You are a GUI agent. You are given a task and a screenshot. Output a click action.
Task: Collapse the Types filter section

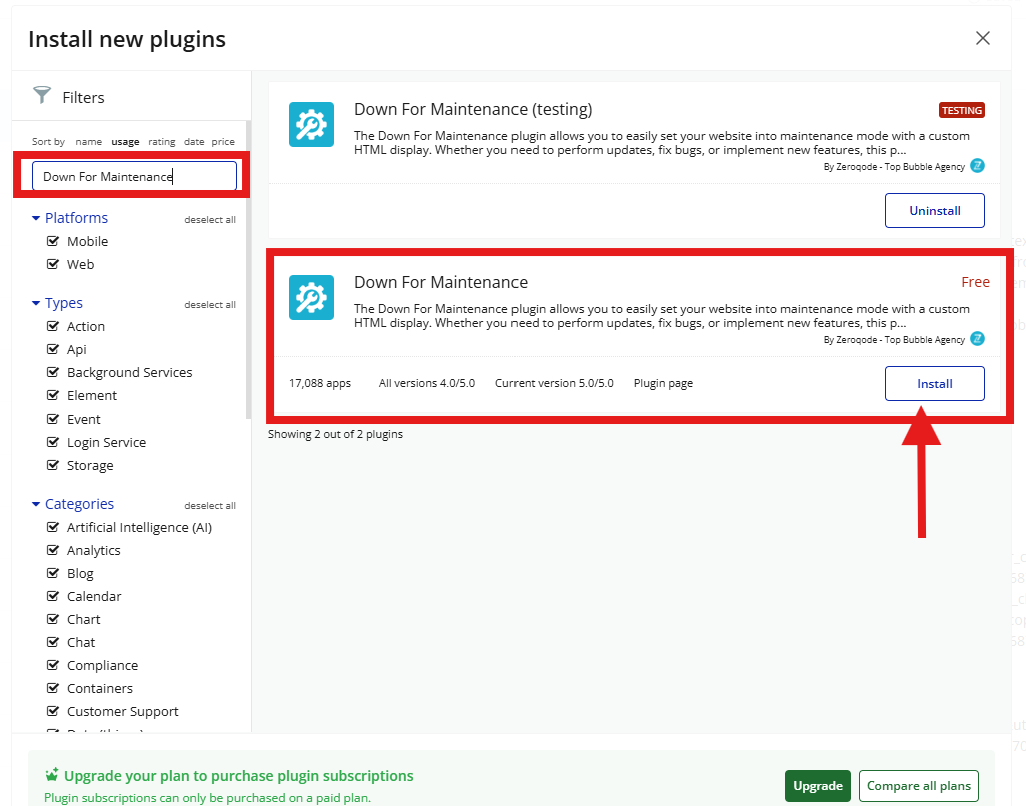pyautogui.click(x=36, y=303)
